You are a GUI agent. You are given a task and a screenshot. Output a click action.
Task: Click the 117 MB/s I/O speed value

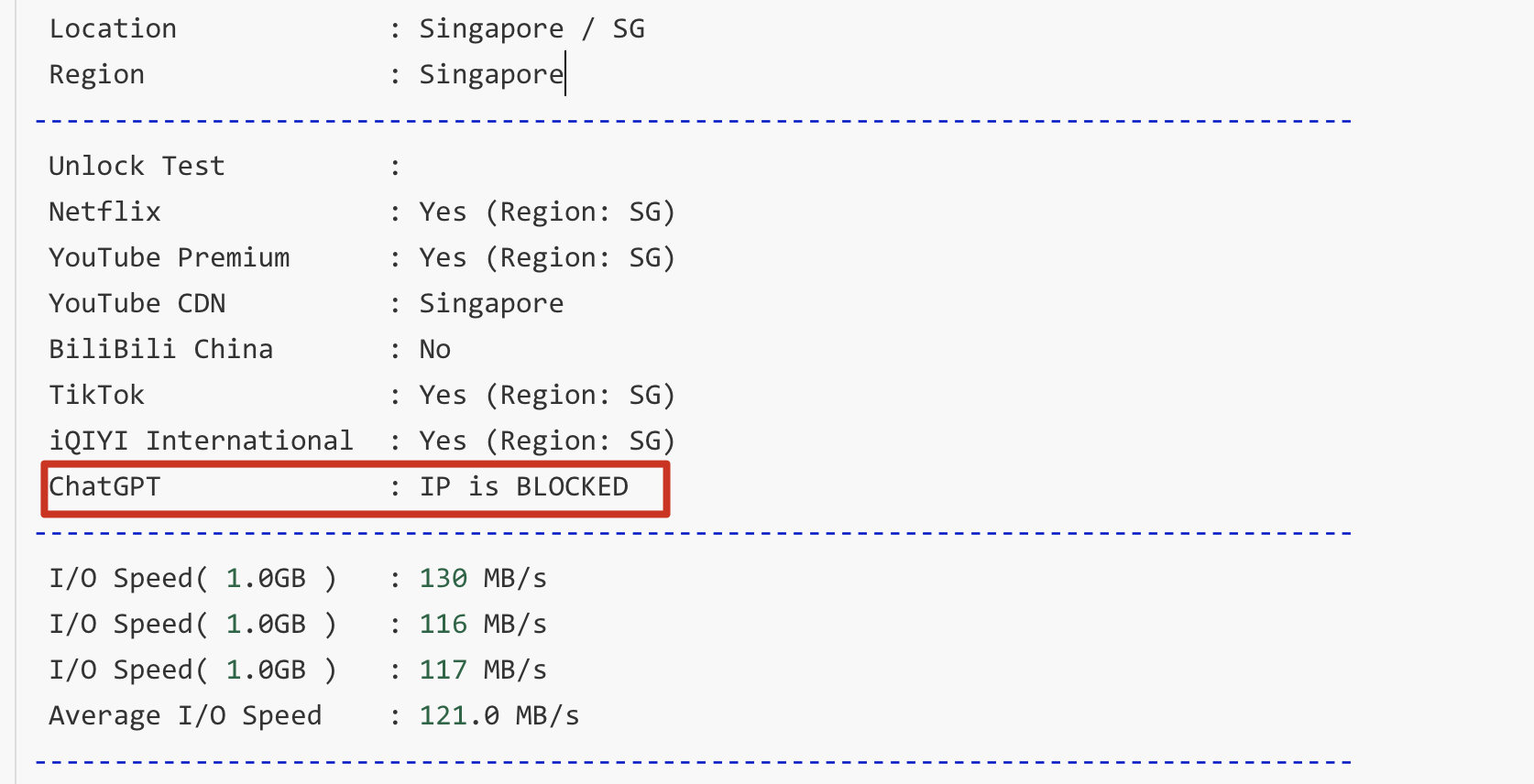482,670
